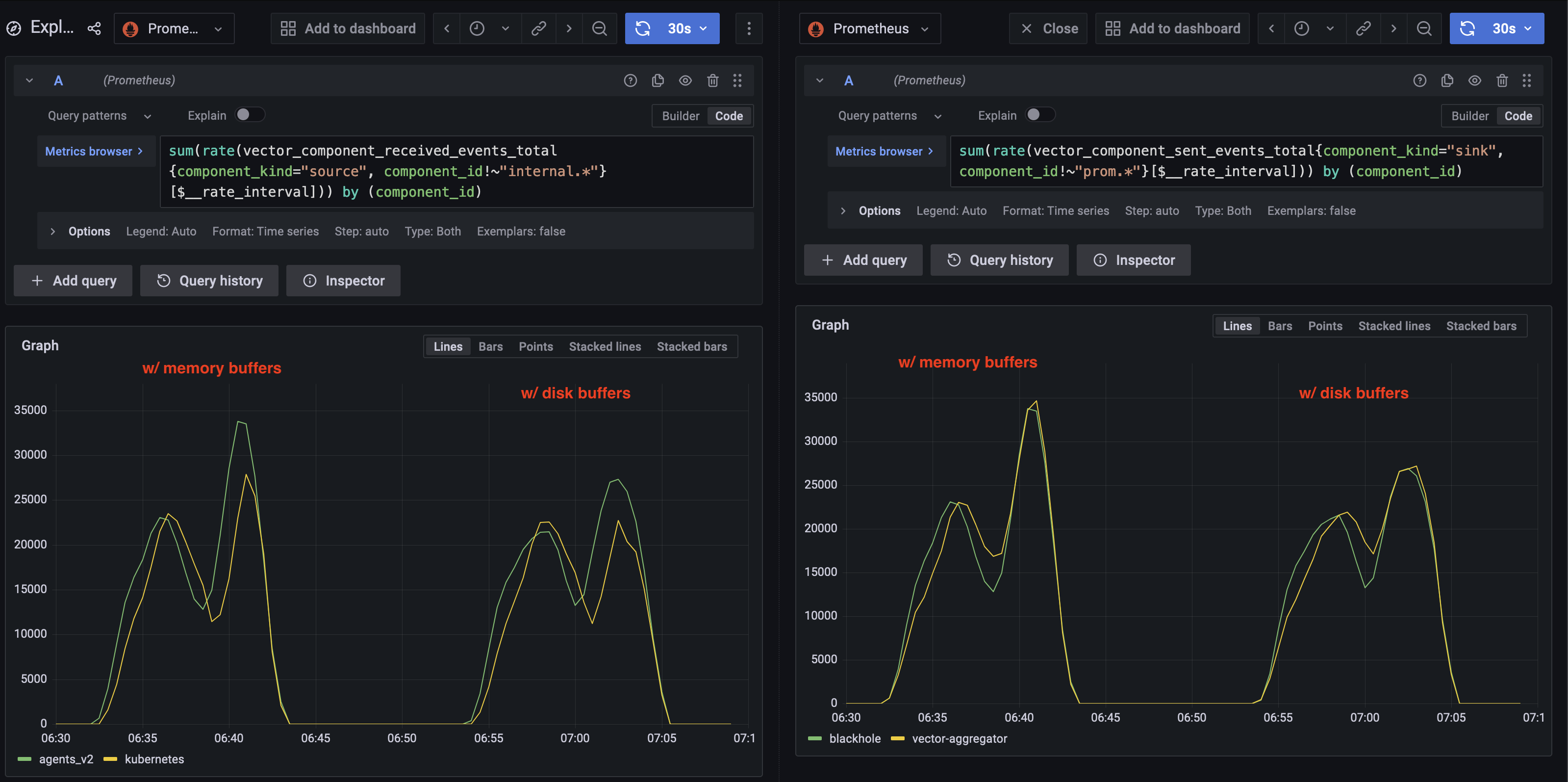The image size is (1568, 782).
Task: Open the 30s refresh interval dropdown
Action: [x=703, y=28]
